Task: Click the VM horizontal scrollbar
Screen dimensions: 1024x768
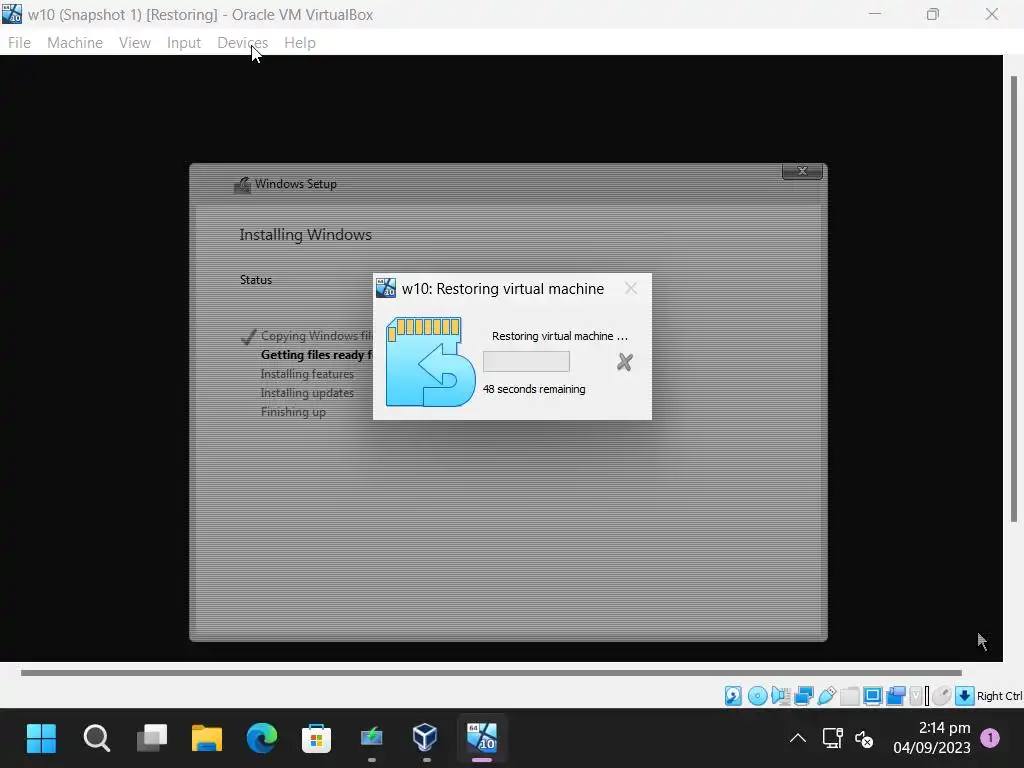Action: [x=491, y=673]
